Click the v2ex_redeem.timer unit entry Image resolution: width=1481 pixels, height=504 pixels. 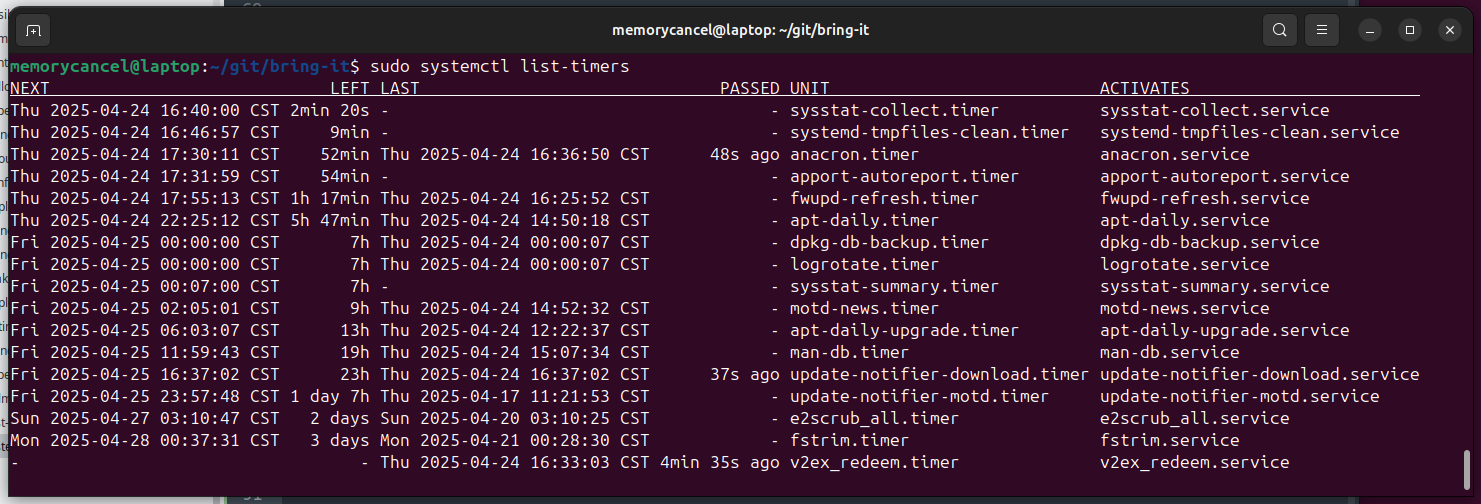tap(874, 462)
